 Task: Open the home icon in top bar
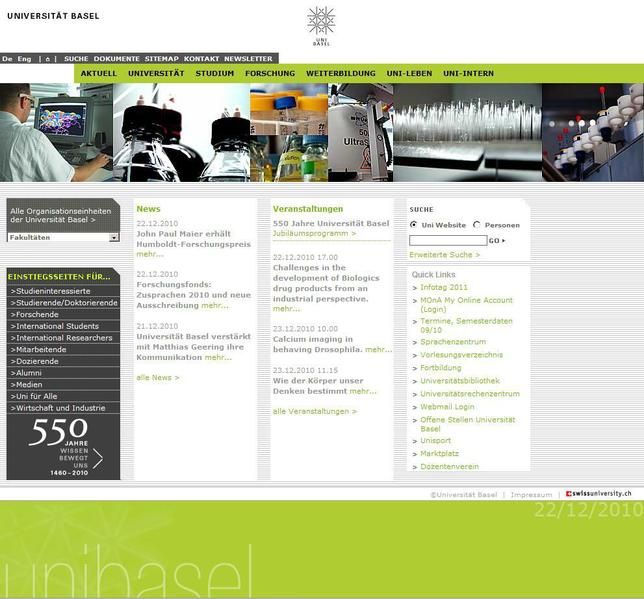48,59
